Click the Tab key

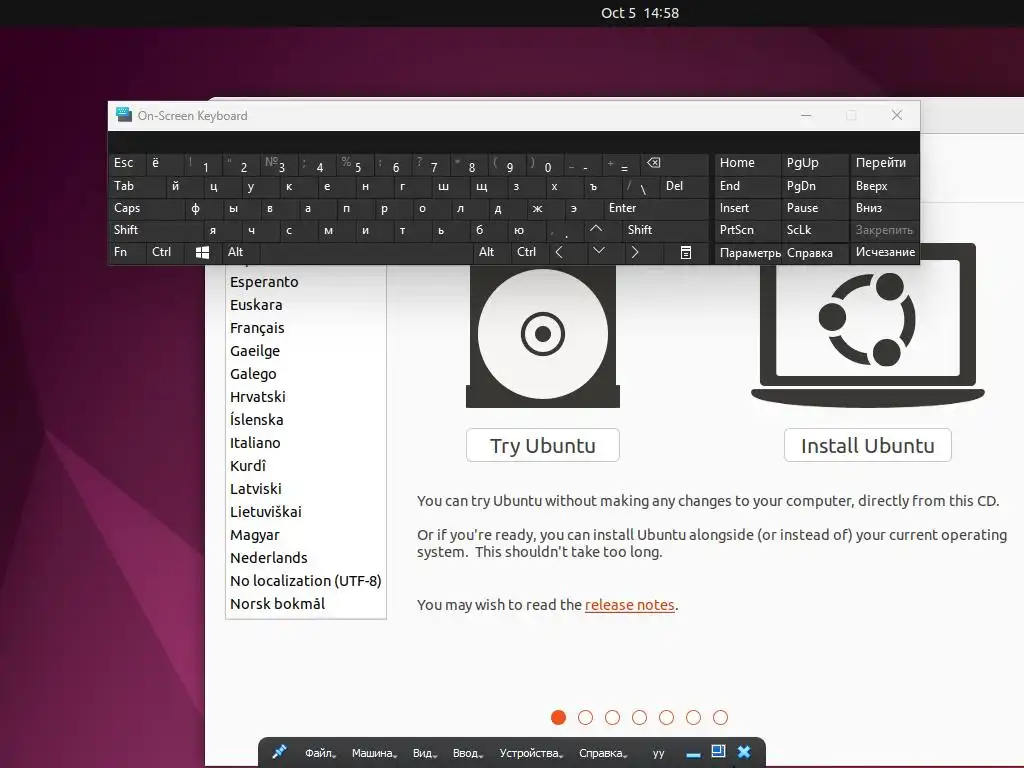click(x=136, y=186)
